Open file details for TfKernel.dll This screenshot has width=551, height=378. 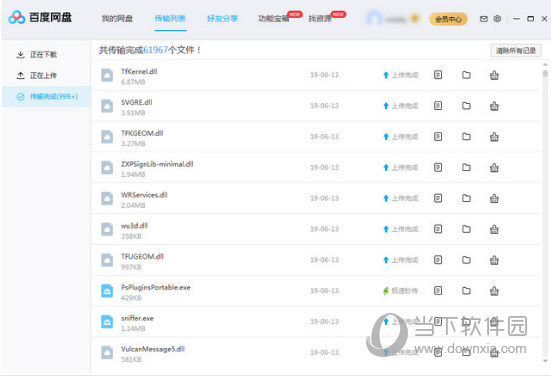438,75
